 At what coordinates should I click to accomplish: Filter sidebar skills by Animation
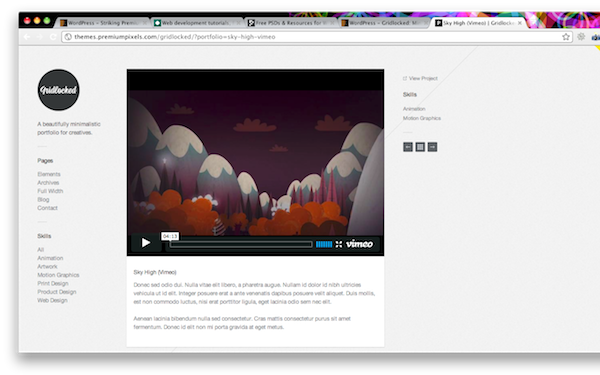[50, 258]
